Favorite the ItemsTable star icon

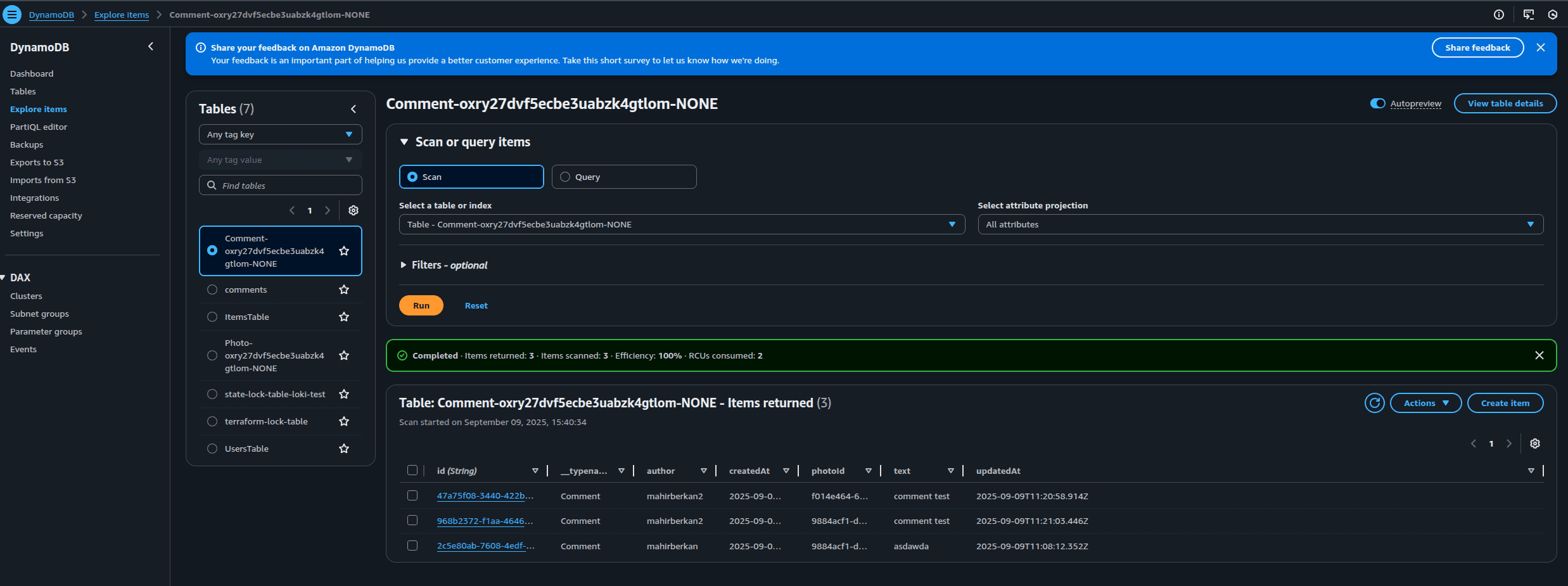coord(344,317)
